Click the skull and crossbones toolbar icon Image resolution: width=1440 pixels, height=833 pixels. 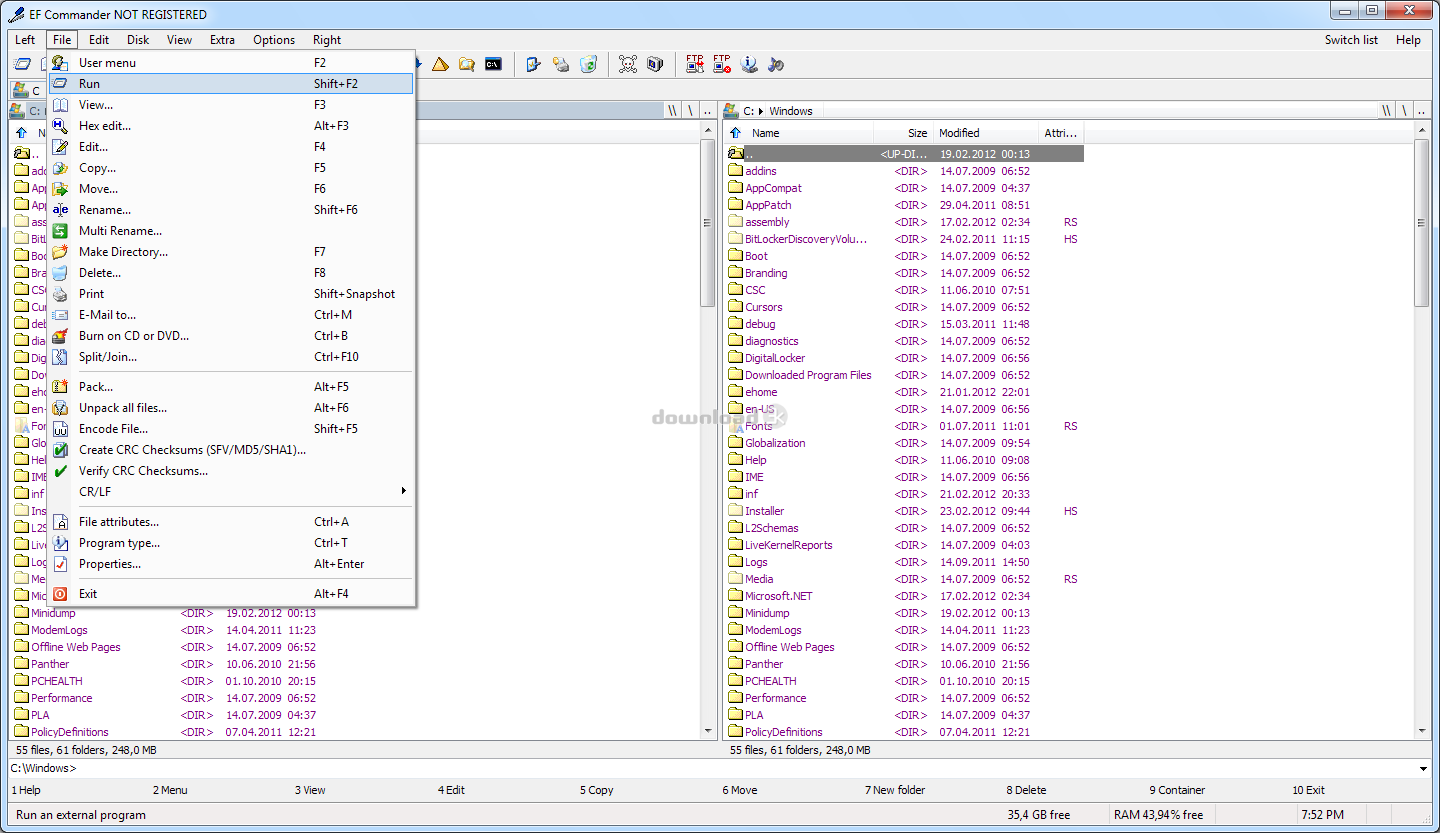628,64
